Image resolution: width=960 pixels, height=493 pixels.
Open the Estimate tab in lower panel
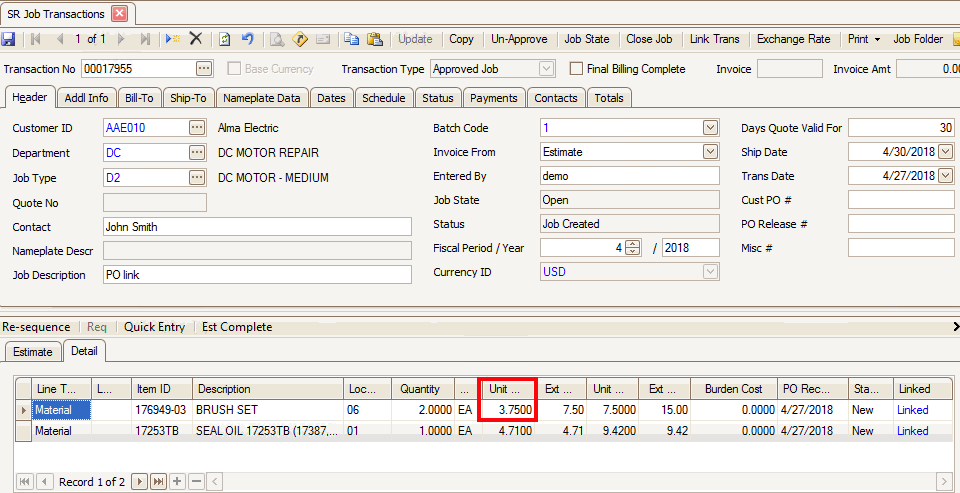click(32, 352)
